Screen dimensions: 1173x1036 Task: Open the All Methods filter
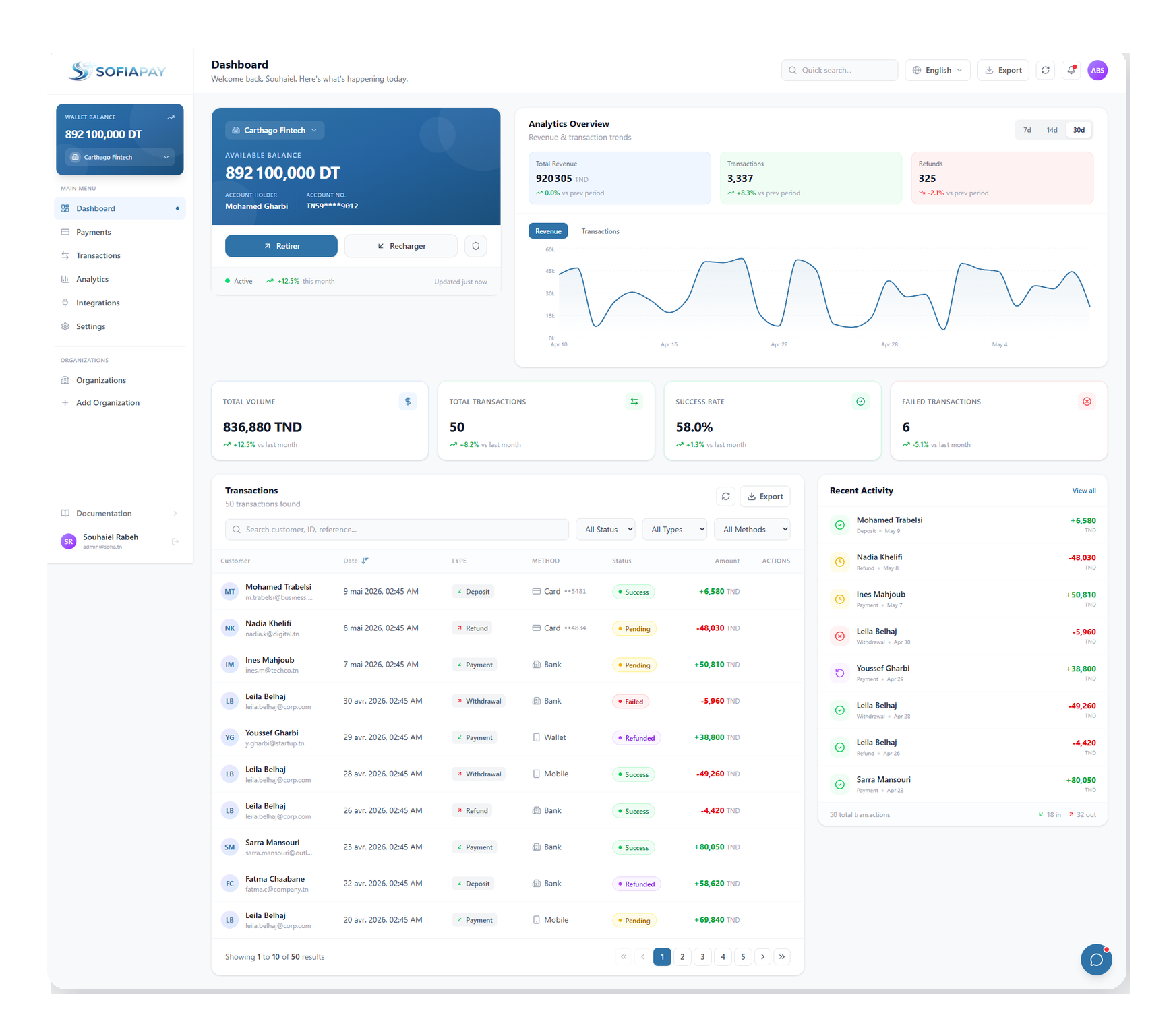pyautogui.click(x=752, y=530)
